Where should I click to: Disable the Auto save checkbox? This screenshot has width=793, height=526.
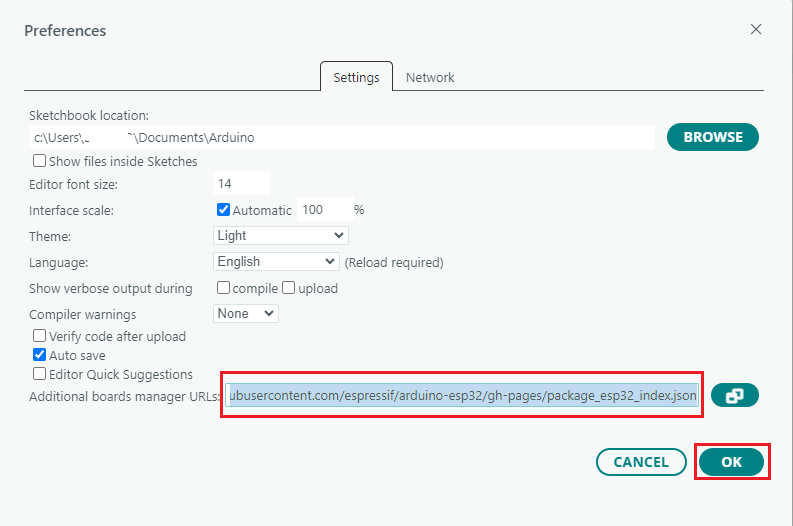[x=39, y=355]
